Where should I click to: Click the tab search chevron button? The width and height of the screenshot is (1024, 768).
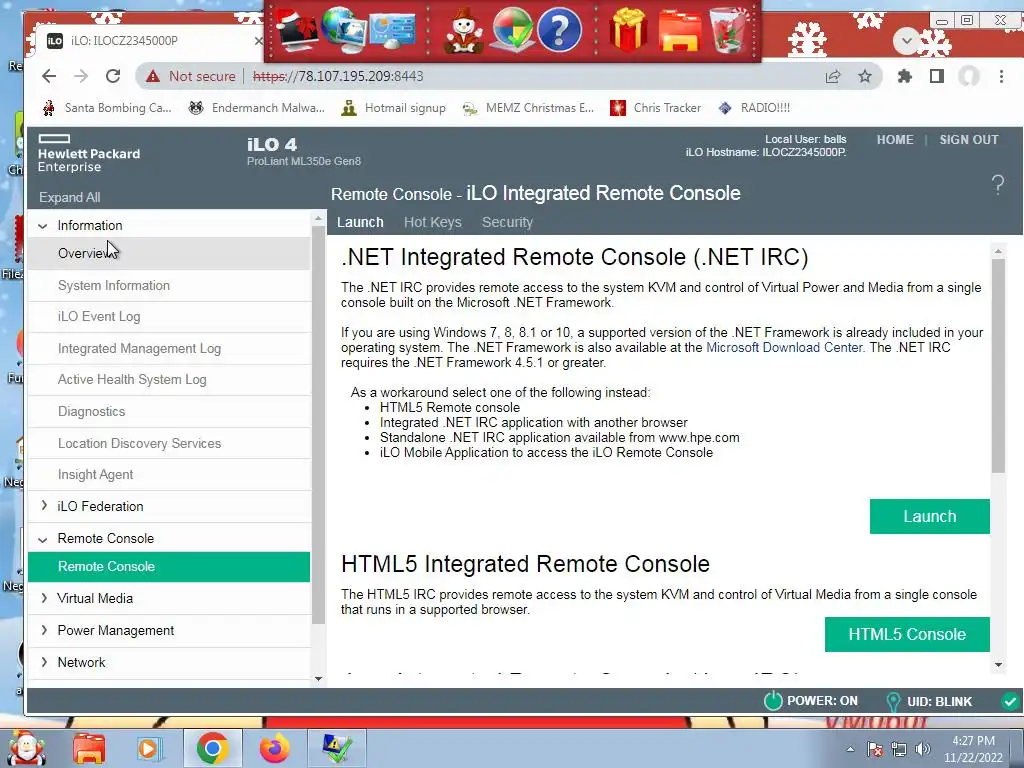906,41
